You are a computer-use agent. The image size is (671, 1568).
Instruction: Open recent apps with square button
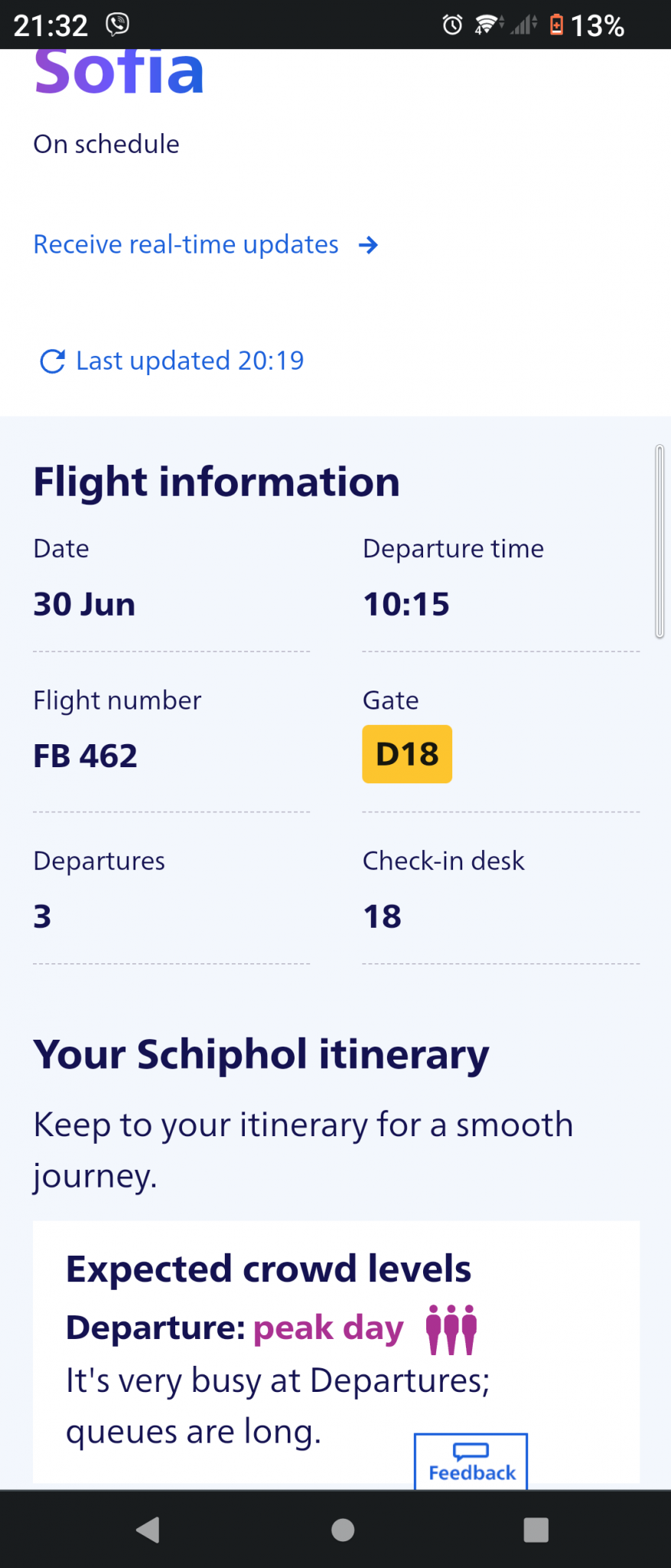pos(536,1530)
